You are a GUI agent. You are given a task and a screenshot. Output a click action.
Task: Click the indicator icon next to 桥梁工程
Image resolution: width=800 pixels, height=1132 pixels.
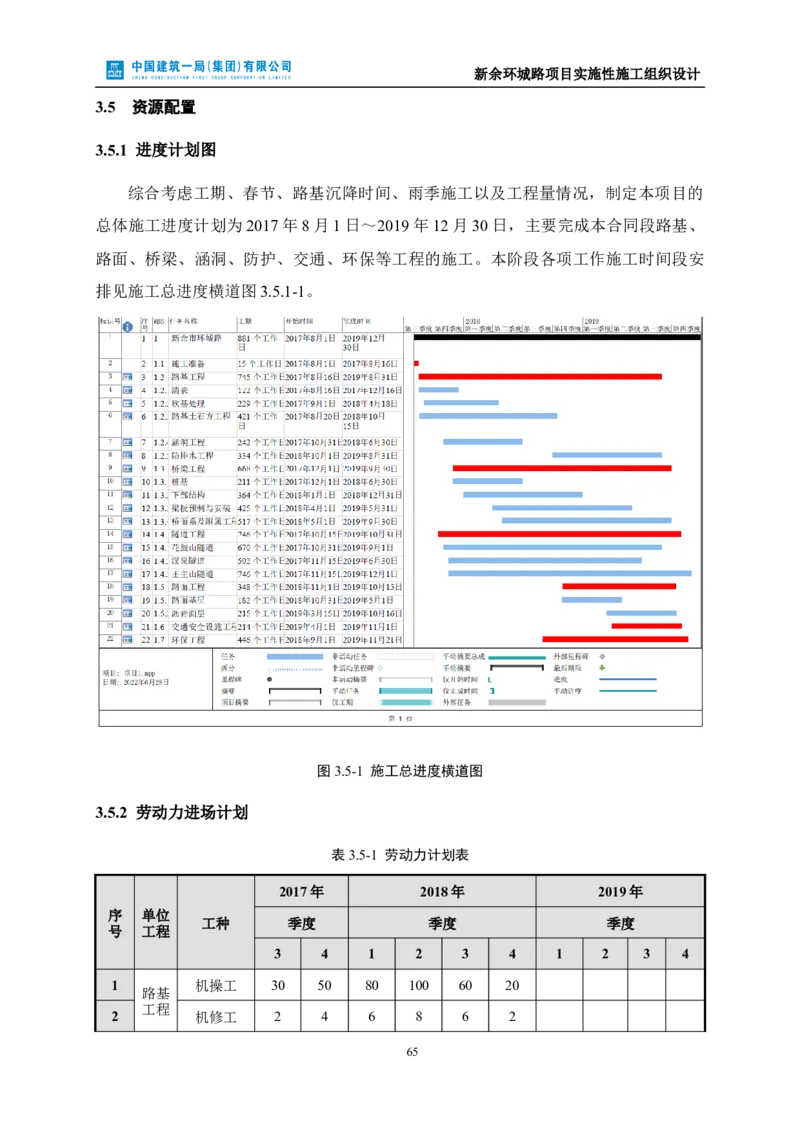pos(126,469)
